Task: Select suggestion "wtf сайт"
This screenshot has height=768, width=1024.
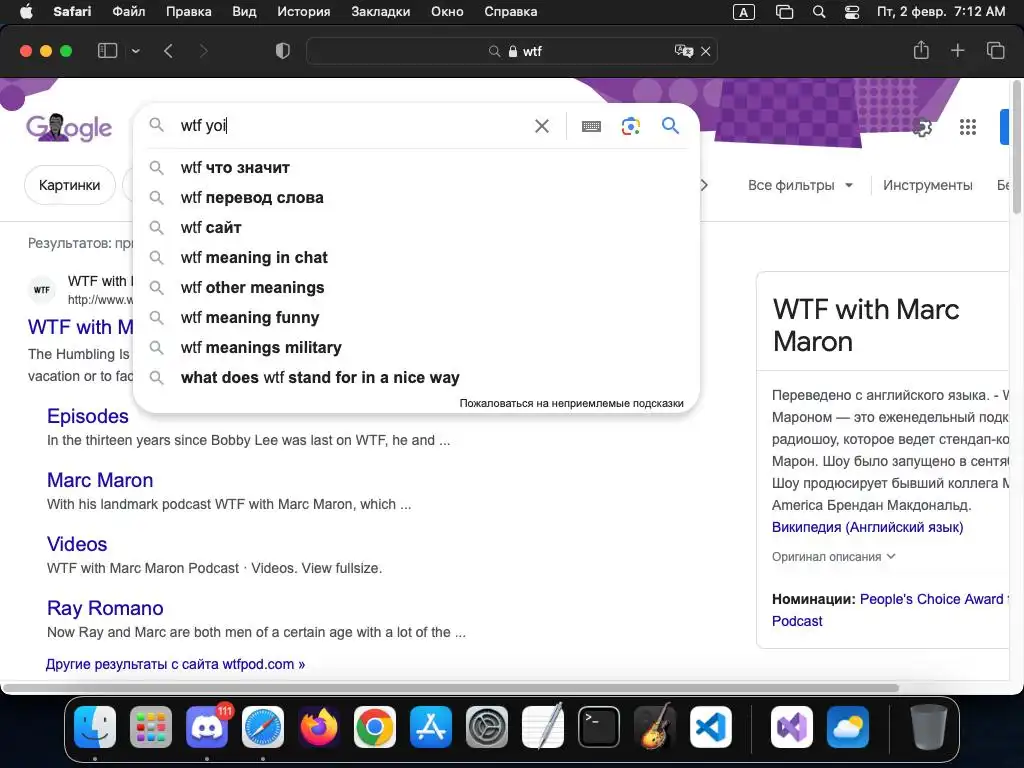Action: [416, 228]
